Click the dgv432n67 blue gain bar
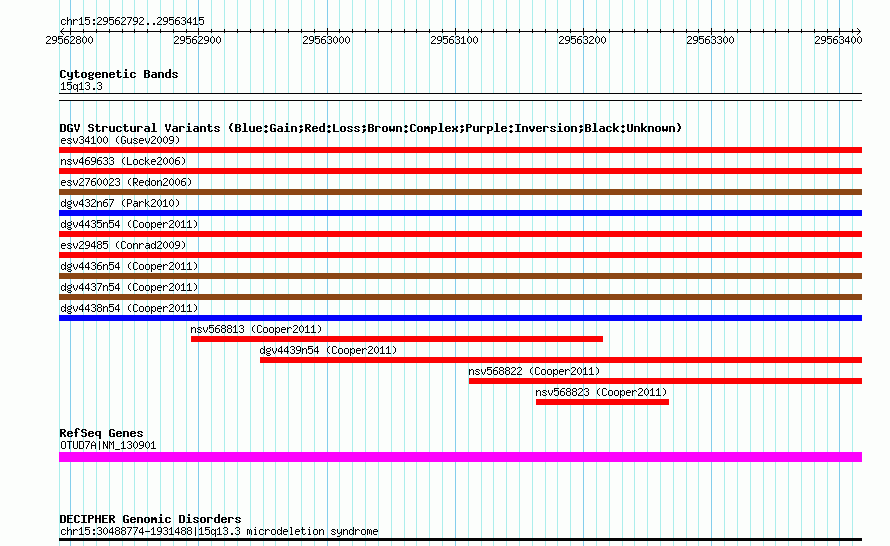This screenshot has width=890, height=546. pyautogui.click(x=460, y=213)
